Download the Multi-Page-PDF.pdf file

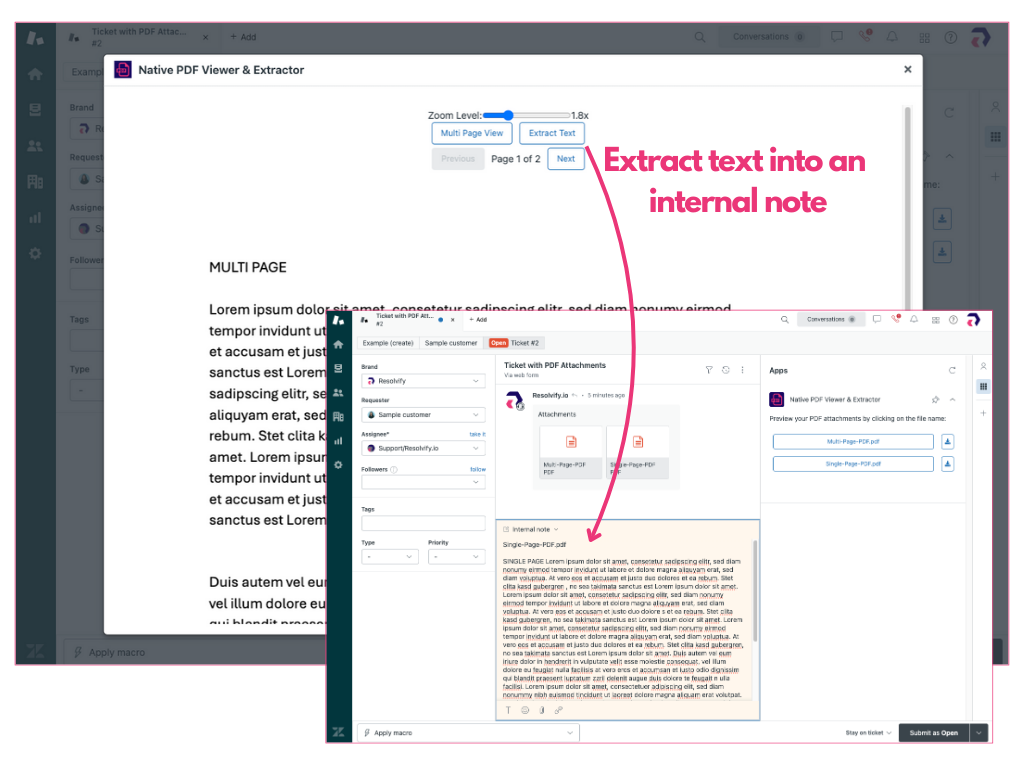948,442
